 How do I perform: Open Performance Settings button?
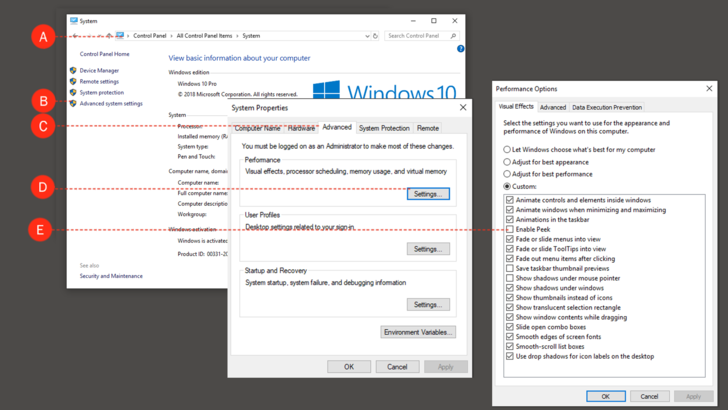[428, 194]
